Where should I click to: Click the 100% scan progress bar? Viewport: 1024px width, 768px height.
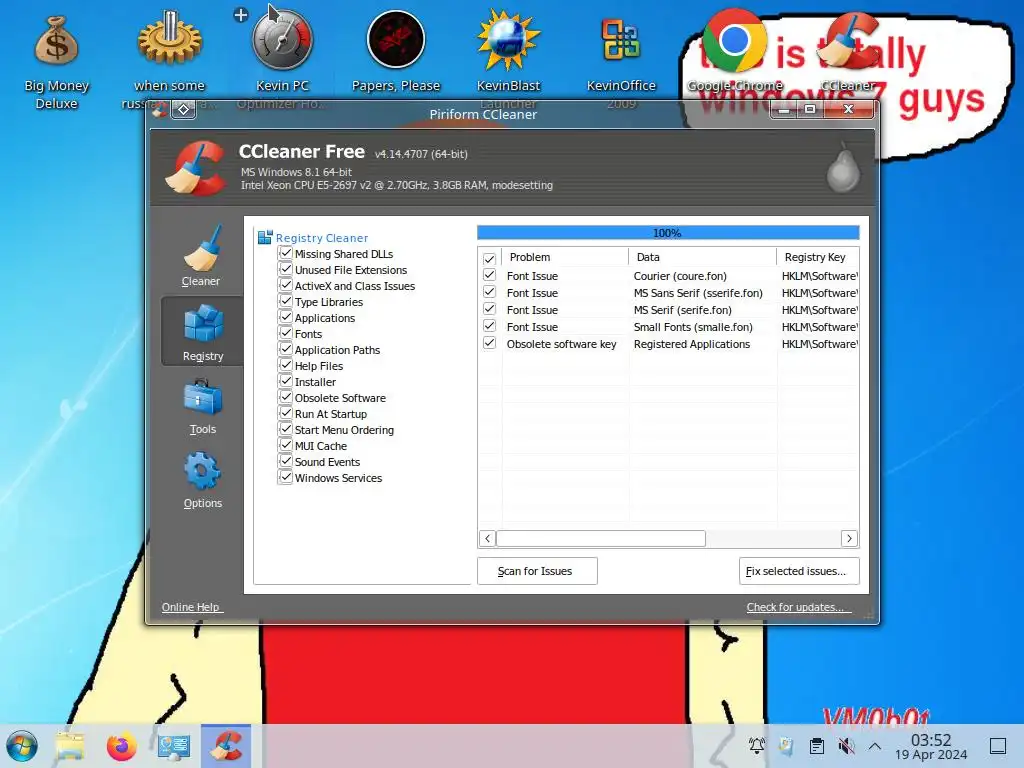(668, 232)
